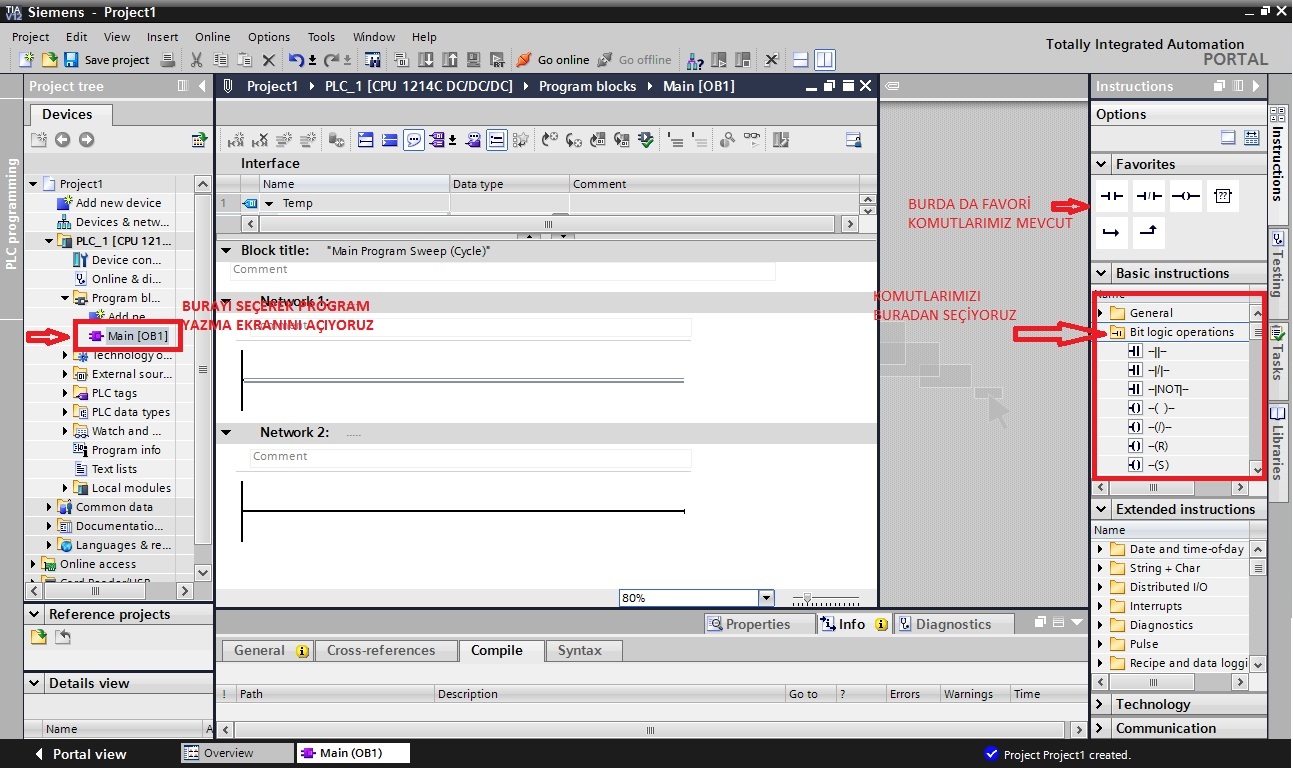Click the Block title Comment field
1293x770 pixels.
click(x=503, y=270)
